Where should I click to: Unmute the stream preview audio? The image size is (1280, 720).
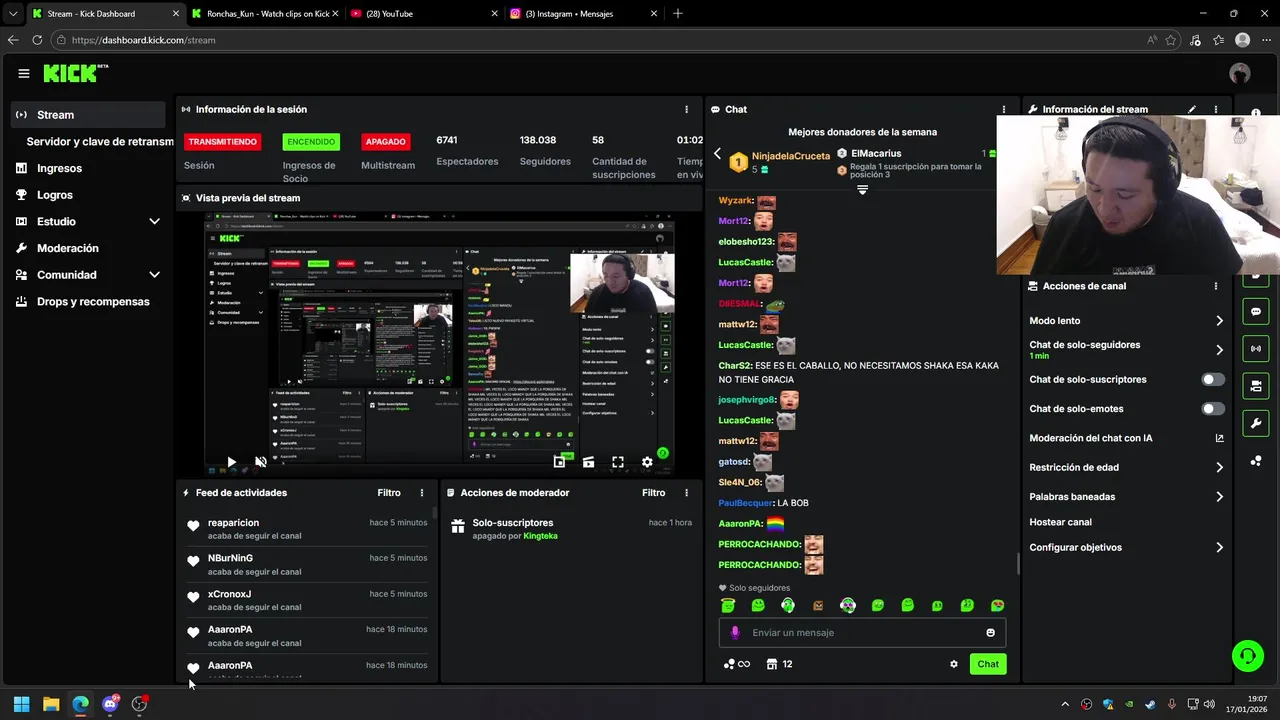(261, 462)
